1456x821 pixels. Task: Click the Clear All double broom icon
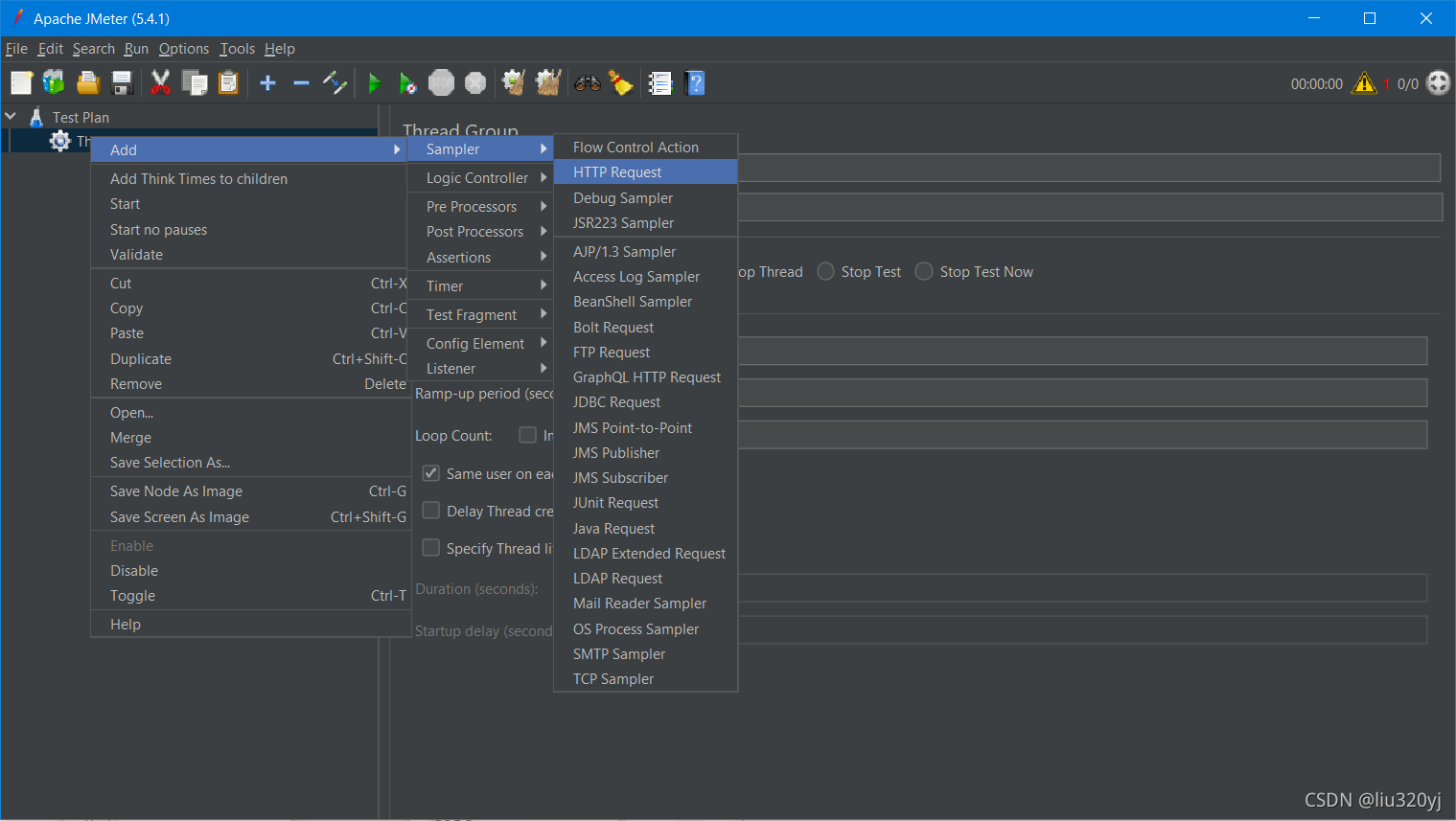click(548, 83)
